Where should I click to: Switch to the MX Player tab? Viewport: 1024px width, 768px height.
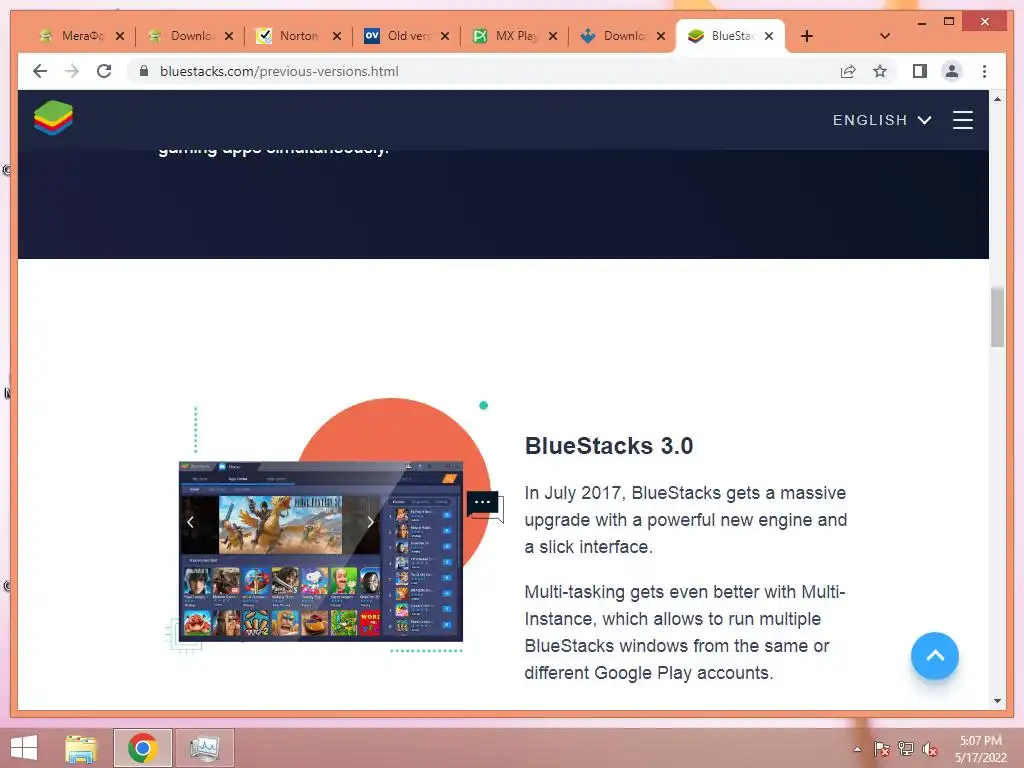516,36
